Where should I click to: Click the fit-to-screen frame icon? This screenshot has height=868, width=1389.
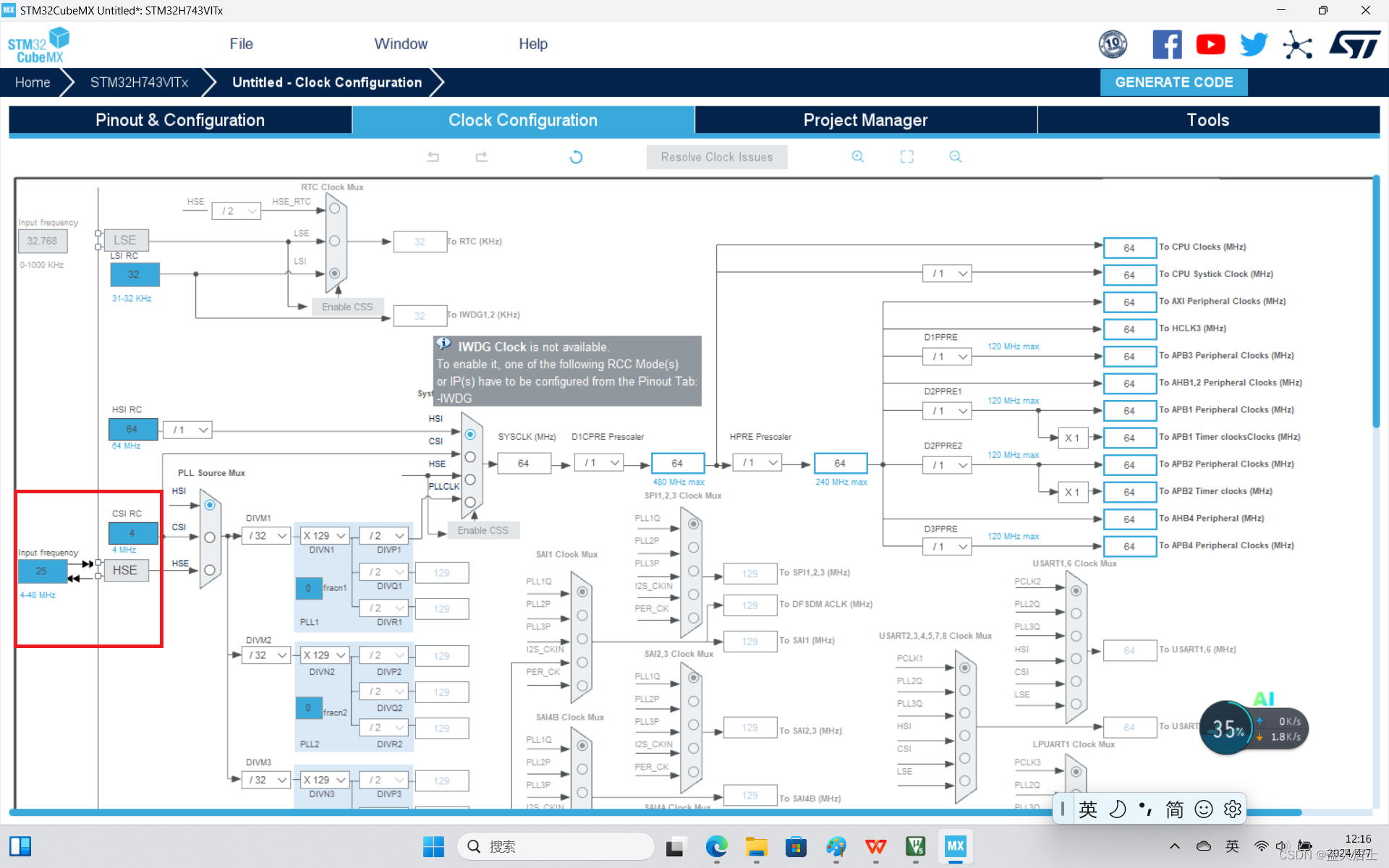pyautogui.click(x=906, y=157)
